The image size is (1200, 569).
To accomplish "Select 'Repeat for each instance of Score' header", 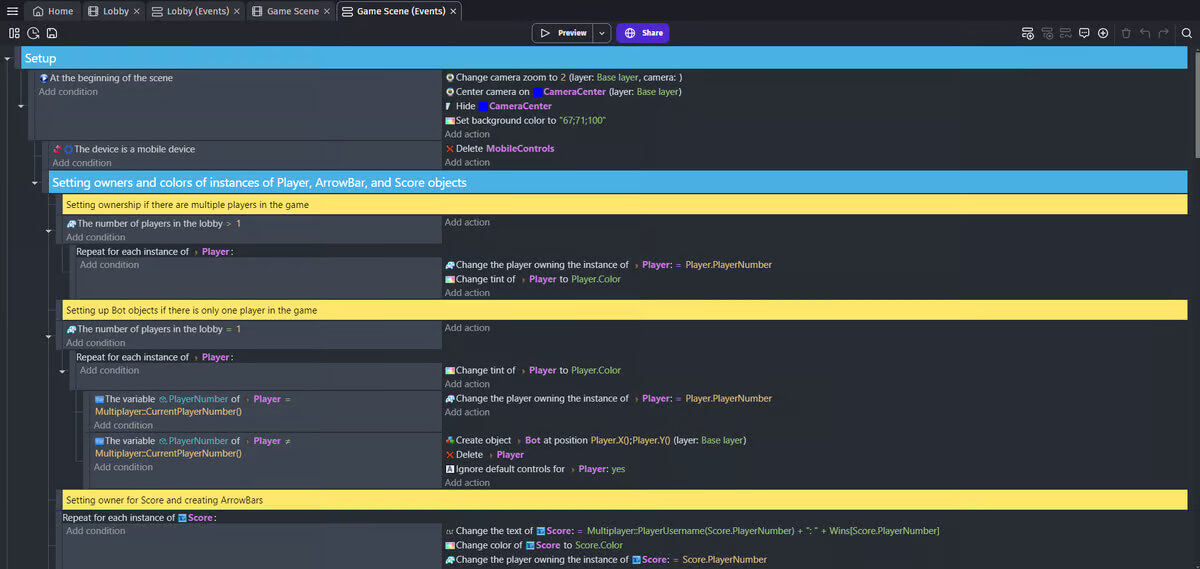I will pyautogui.click(x=139, y=517).
